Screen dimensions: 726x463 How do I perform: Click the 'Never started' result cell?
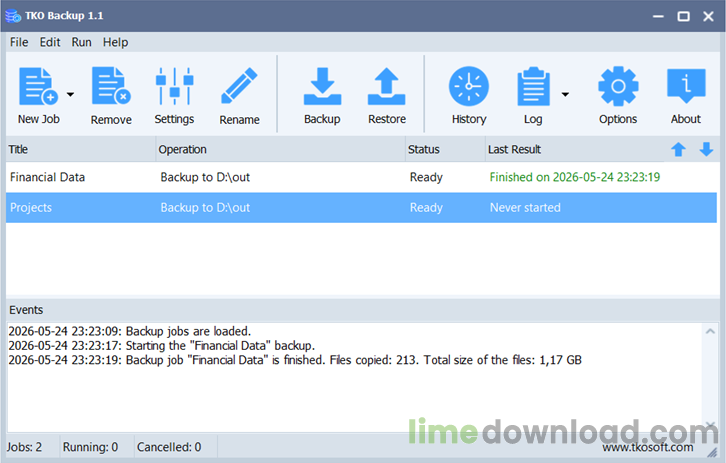click(525, 207)
